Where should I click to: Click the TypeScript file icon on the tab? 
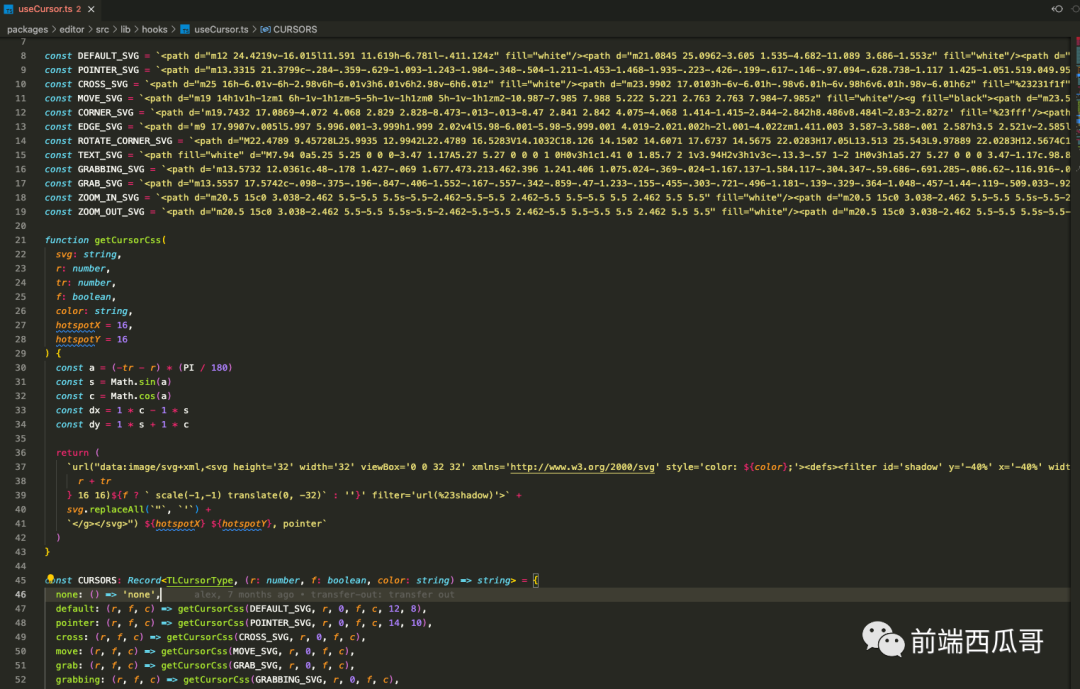[x=9, y=9]
